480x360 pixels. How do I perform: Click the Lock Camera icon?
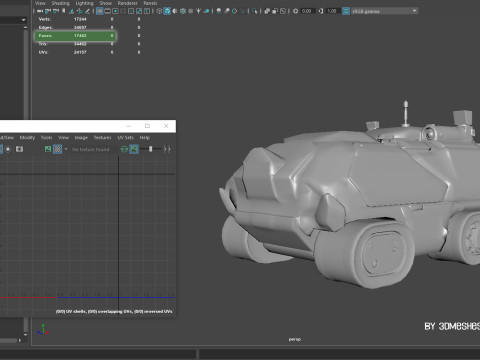coord(48,11)
